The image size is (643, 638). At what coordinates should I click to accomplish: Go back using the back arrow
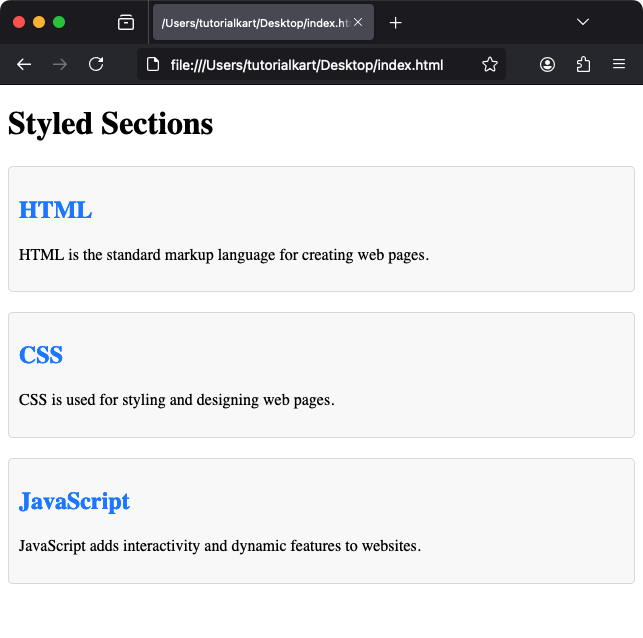[x=24, y=64]
